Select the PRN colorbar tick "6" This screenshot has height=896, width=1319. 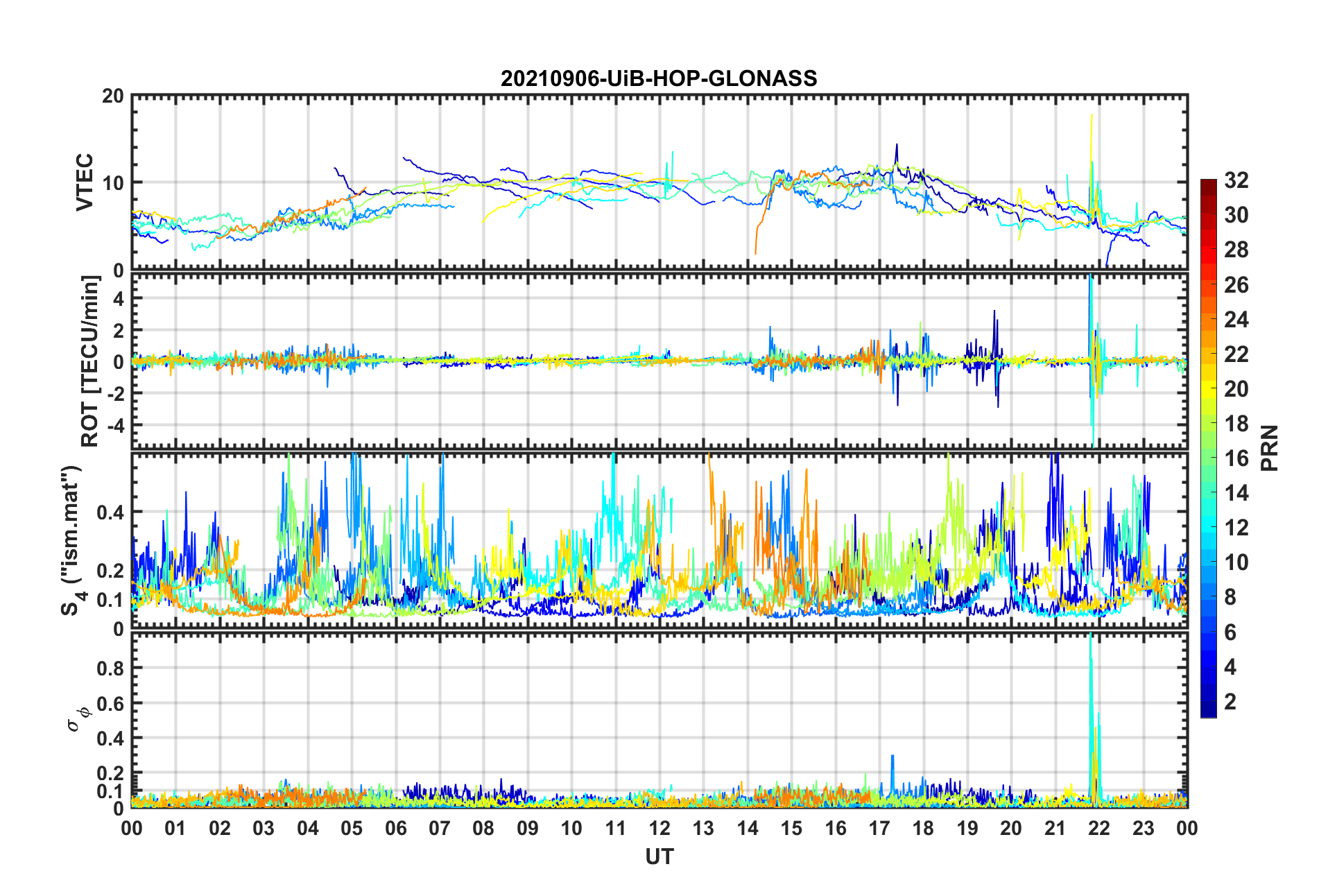click(1230, 632)
